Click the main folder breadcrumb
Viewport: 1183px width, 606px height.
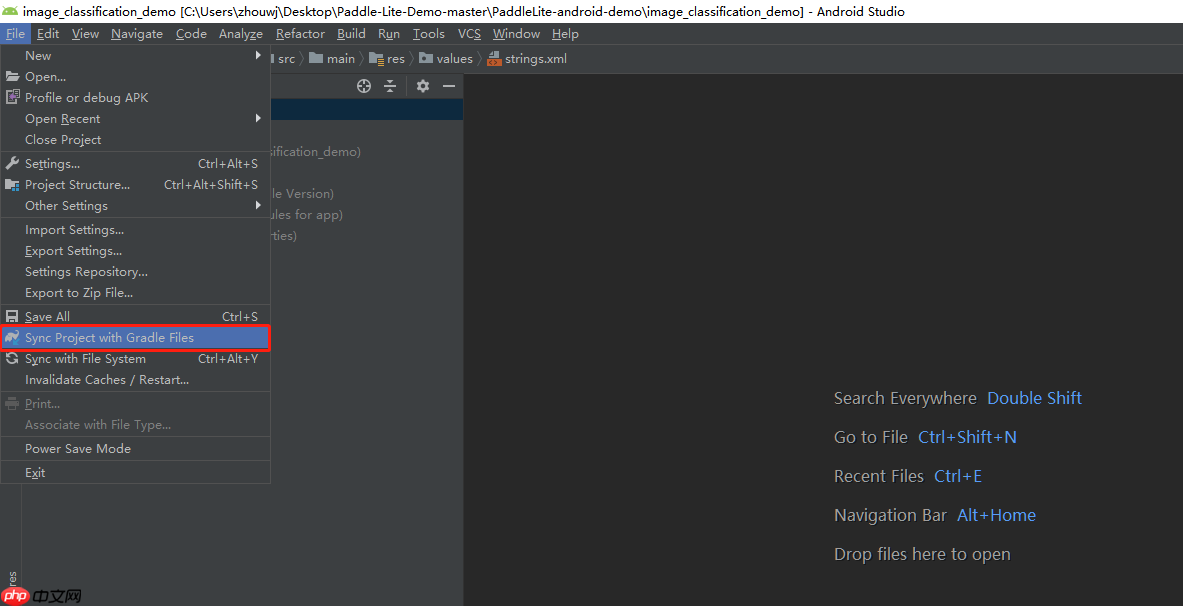(x=340, y=59)
